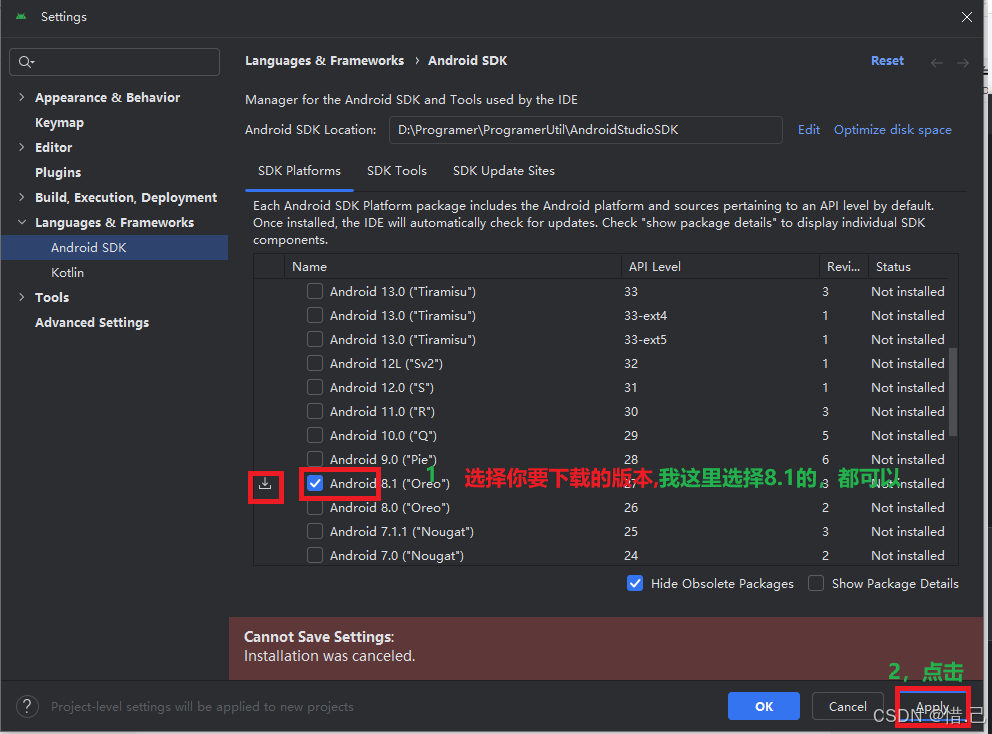The height and width of the screenshot is (734, 992).
Task: Navigate back with the left arrow
Action: click(x=937, y=63)
